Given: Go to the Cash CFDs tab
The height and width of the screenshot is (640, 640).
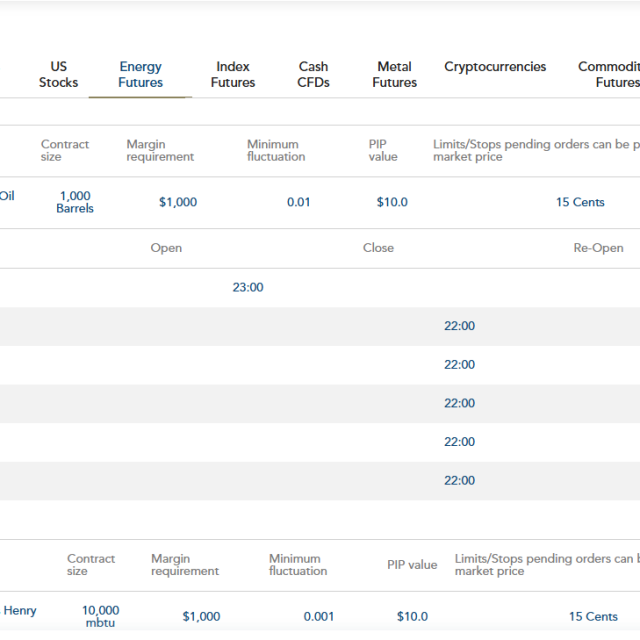Looking at the screenshot, I should tap(313, 75).
